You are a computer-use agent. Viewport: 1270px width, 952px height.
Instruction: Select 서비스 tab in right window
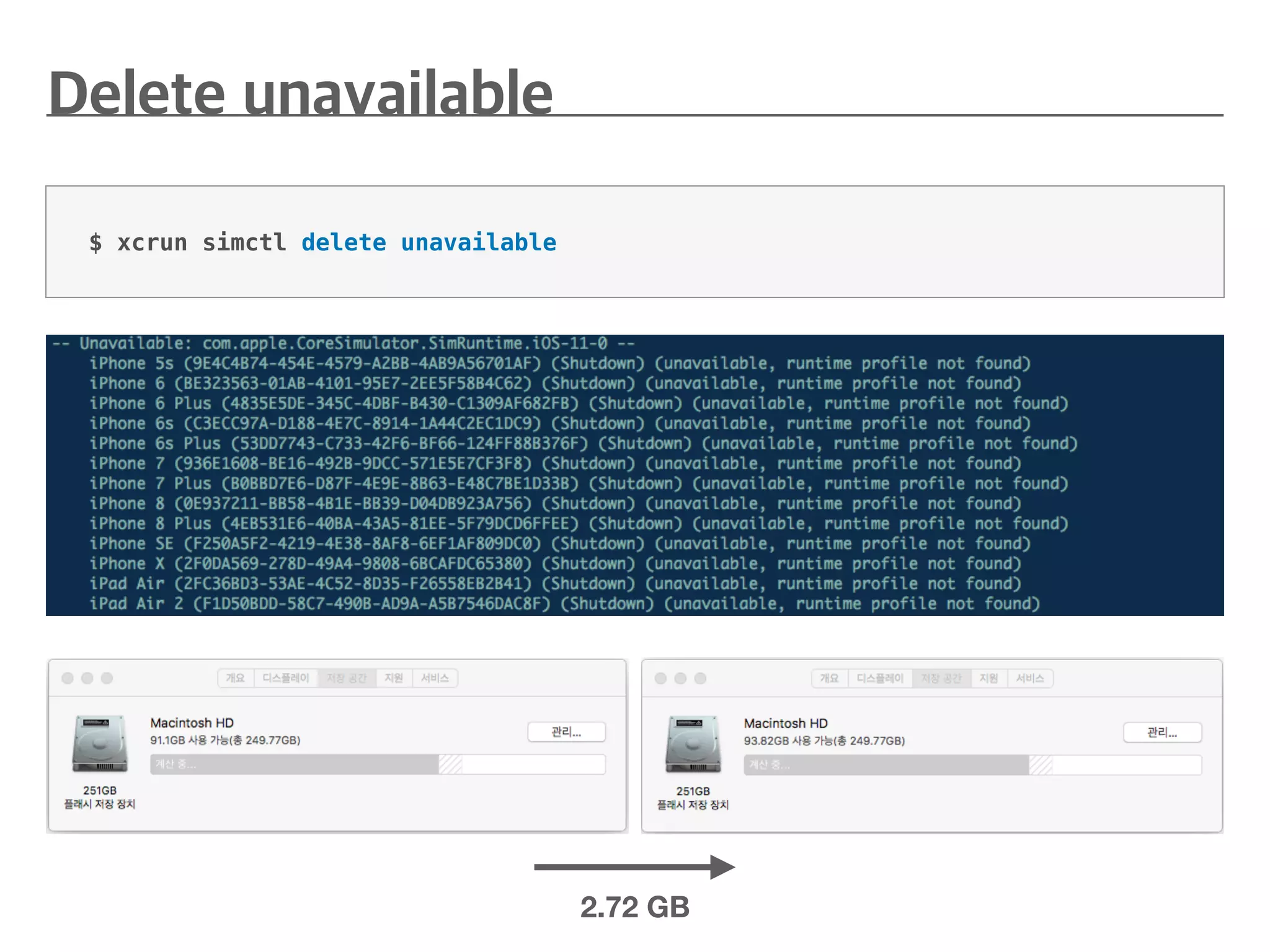click(x=1030, y=679)
